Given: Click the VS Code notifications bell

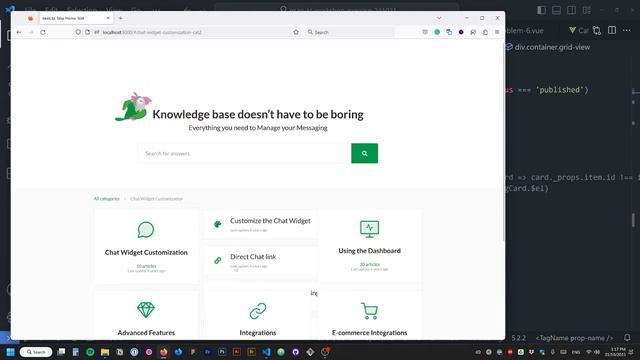Looking at the screenshot, I should pos(627,338).
